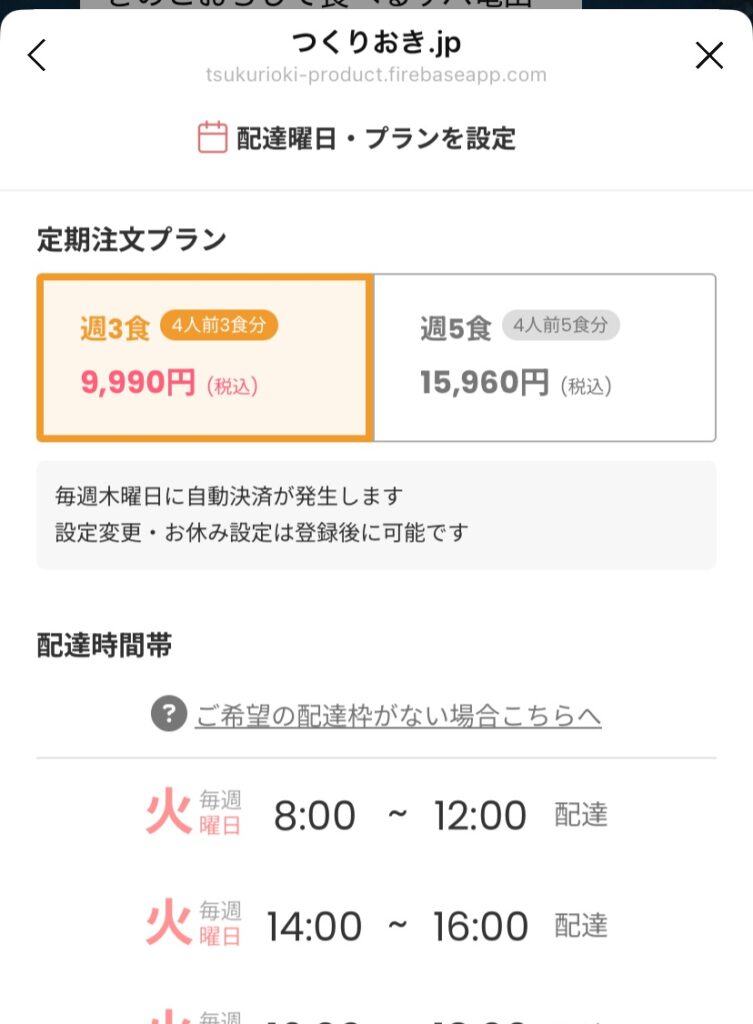Image resolution: width=753 pixels, height=1024 pixels.
Task: Tap the 毎週木曜日に自動決済 notice box
Action: pyautogui.click(x=376, y=514)
